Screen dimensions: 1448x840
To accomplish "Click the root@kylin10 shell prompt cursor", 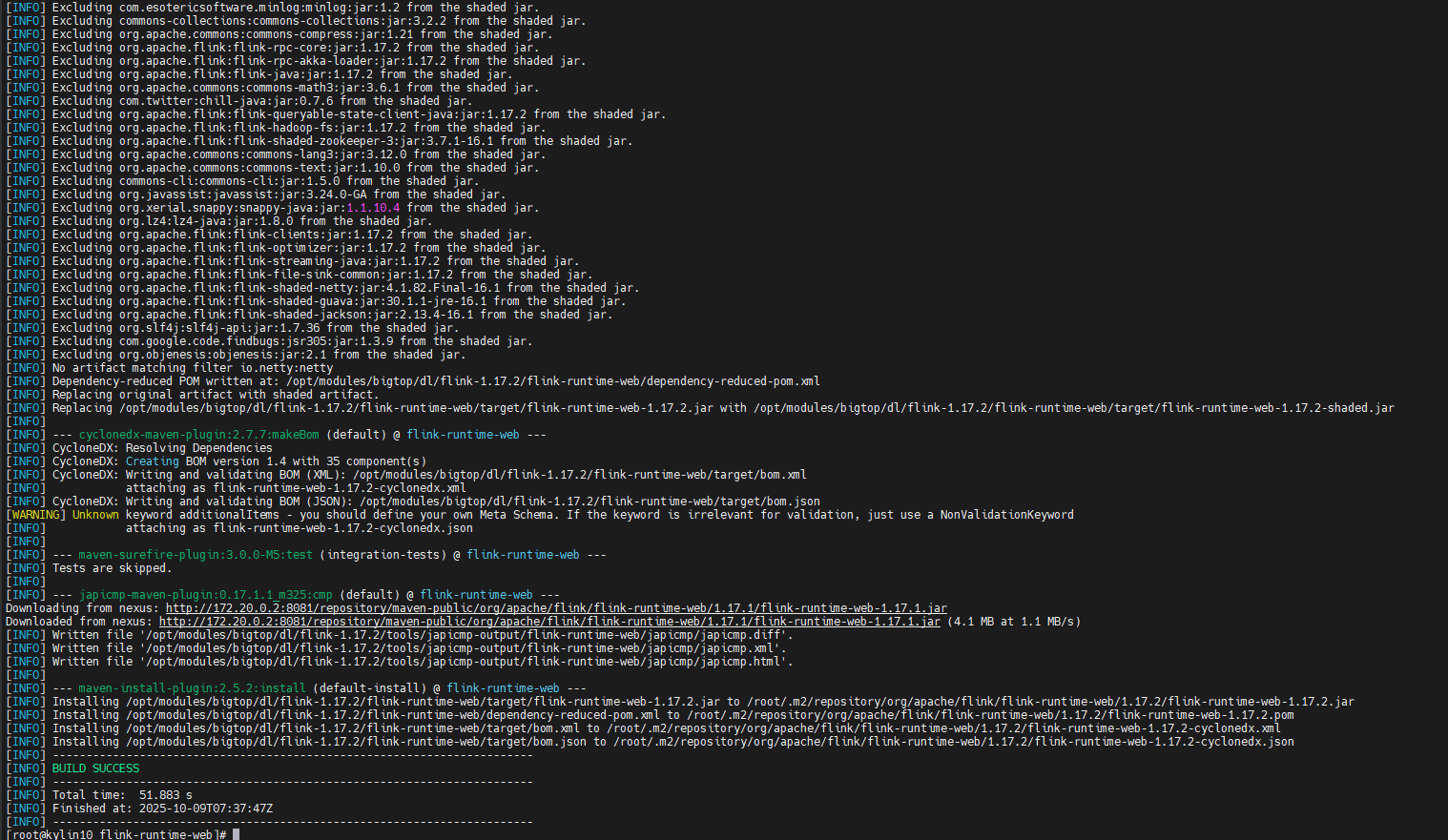I will [236, 834].
